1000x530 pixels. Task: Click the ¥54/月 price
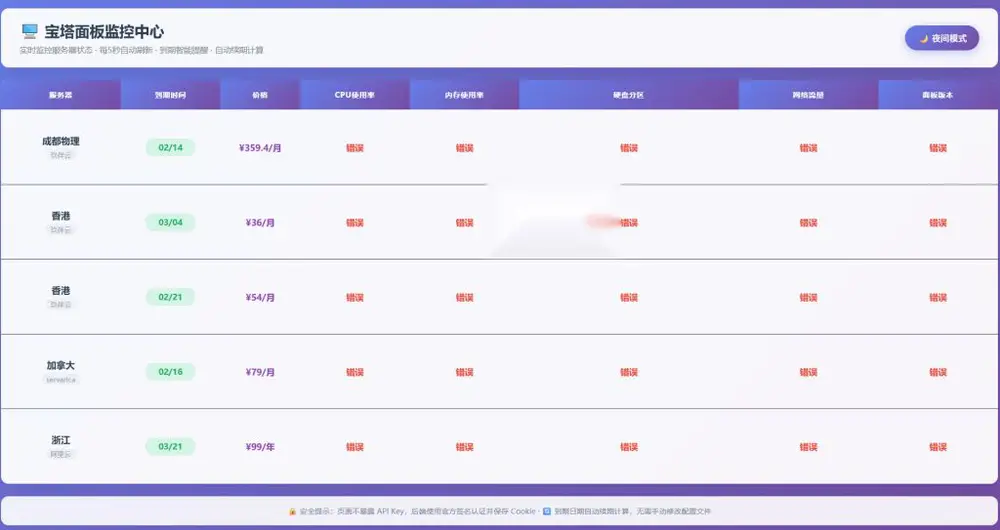(260, 297)
